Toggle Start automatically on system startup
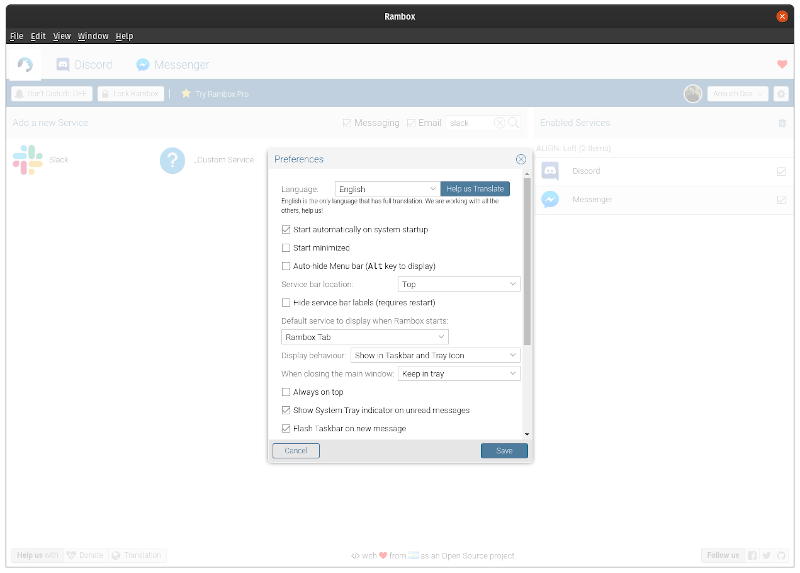 (x=286, y=230)
